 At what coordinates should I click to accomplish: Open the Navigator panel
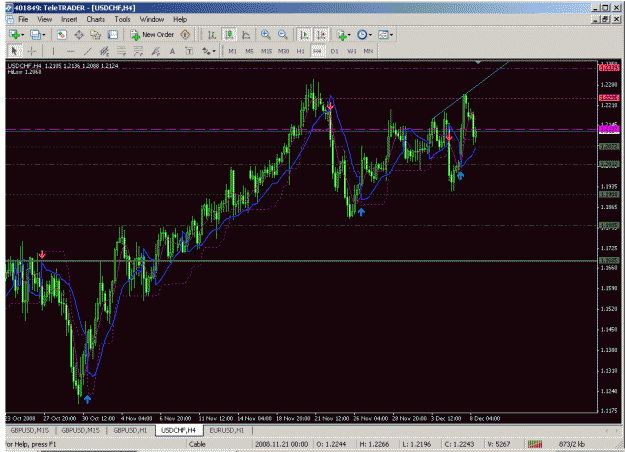point(96,35)
